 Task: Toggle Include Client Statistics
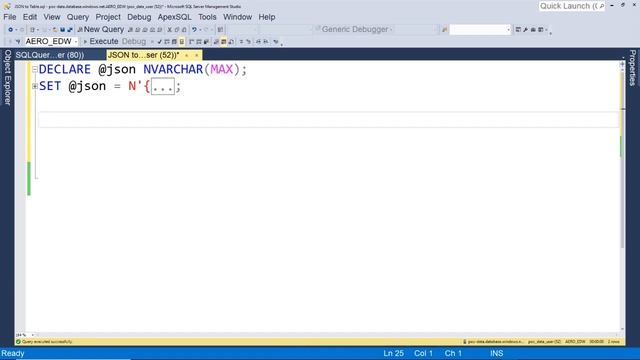click(206, 42)
